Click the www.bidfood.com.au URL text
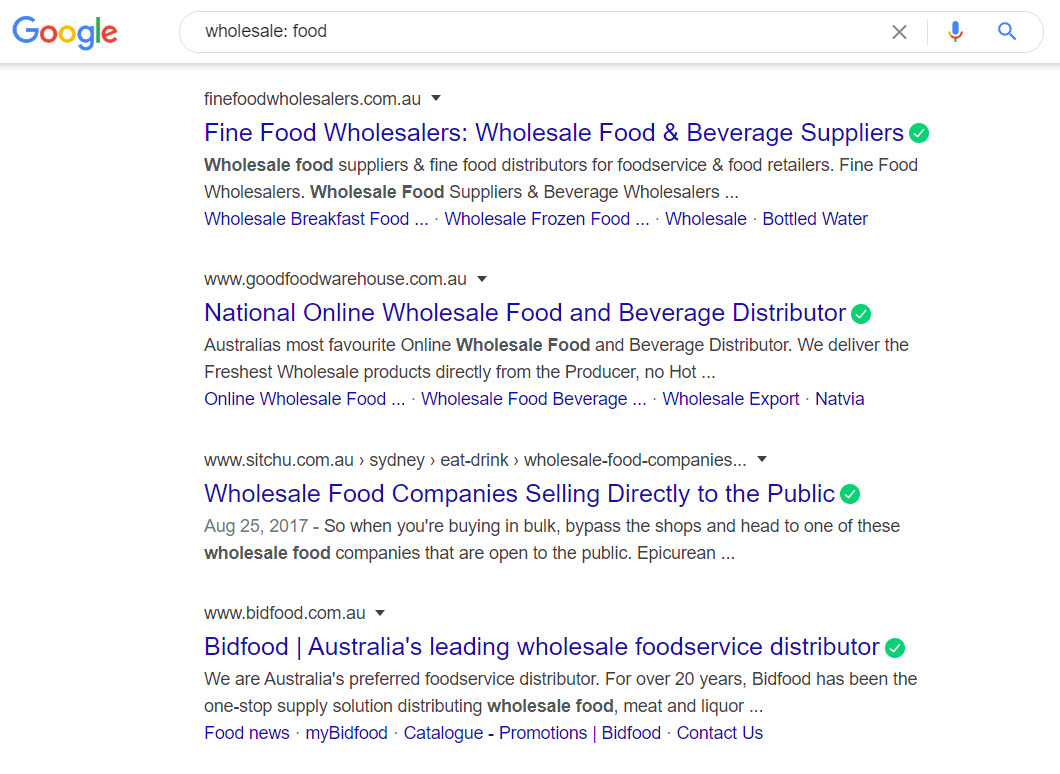Screen dimensions: 1060x774 (x=285, y=613)
